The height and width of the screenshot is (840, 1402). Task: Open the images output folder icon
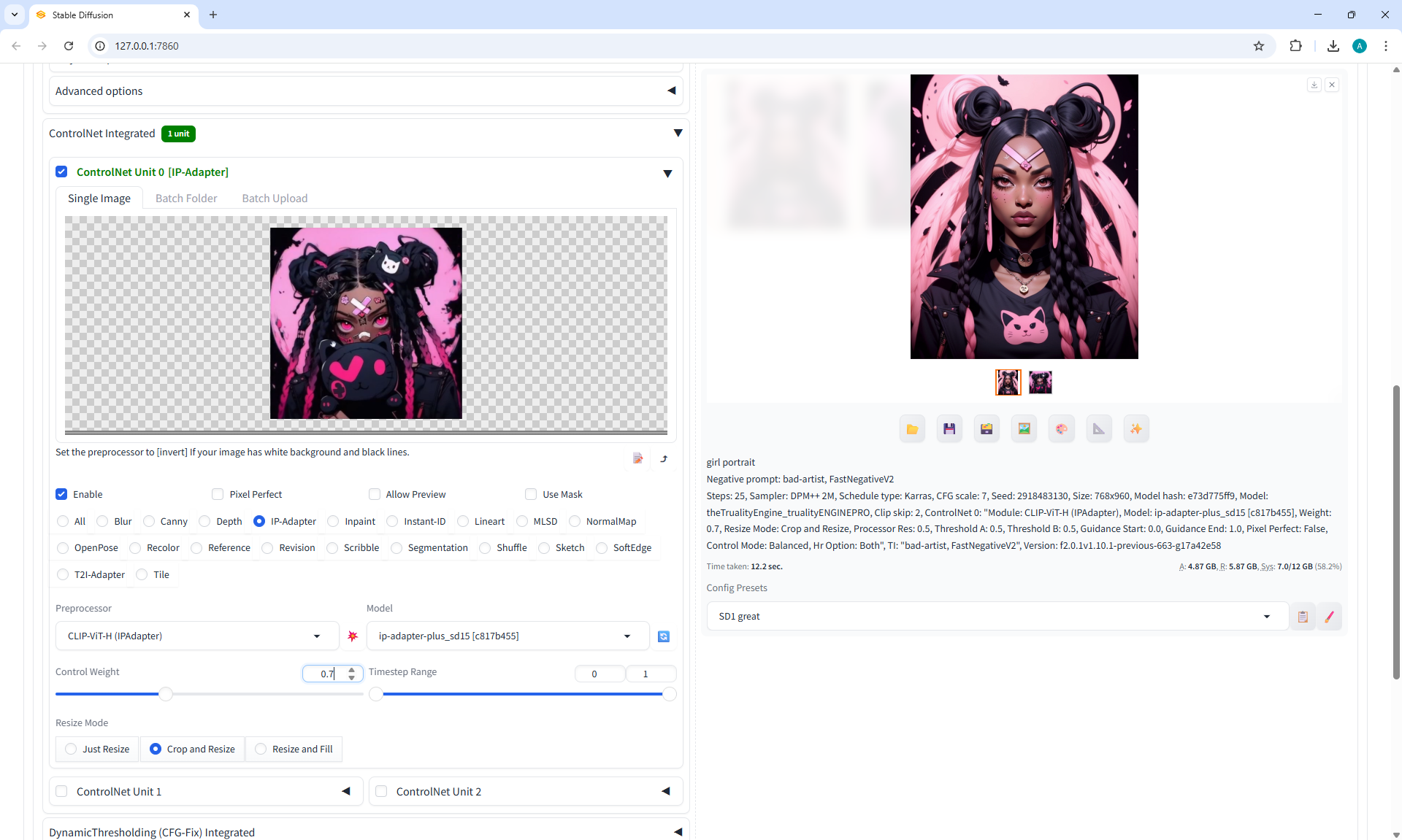click(912, 429)
